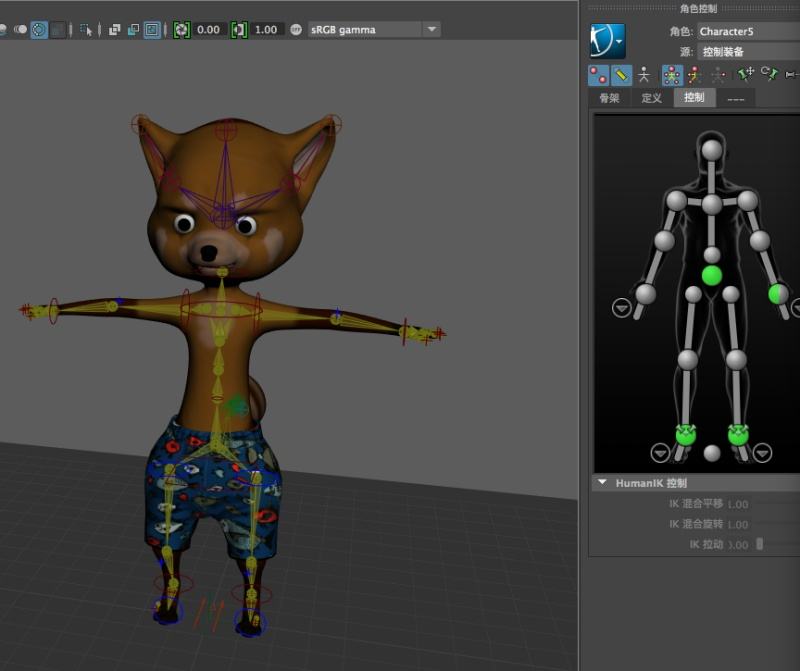Click the pin rotation green pushpin icon
The width and height of the screenshot is (800, 671).
769,74
